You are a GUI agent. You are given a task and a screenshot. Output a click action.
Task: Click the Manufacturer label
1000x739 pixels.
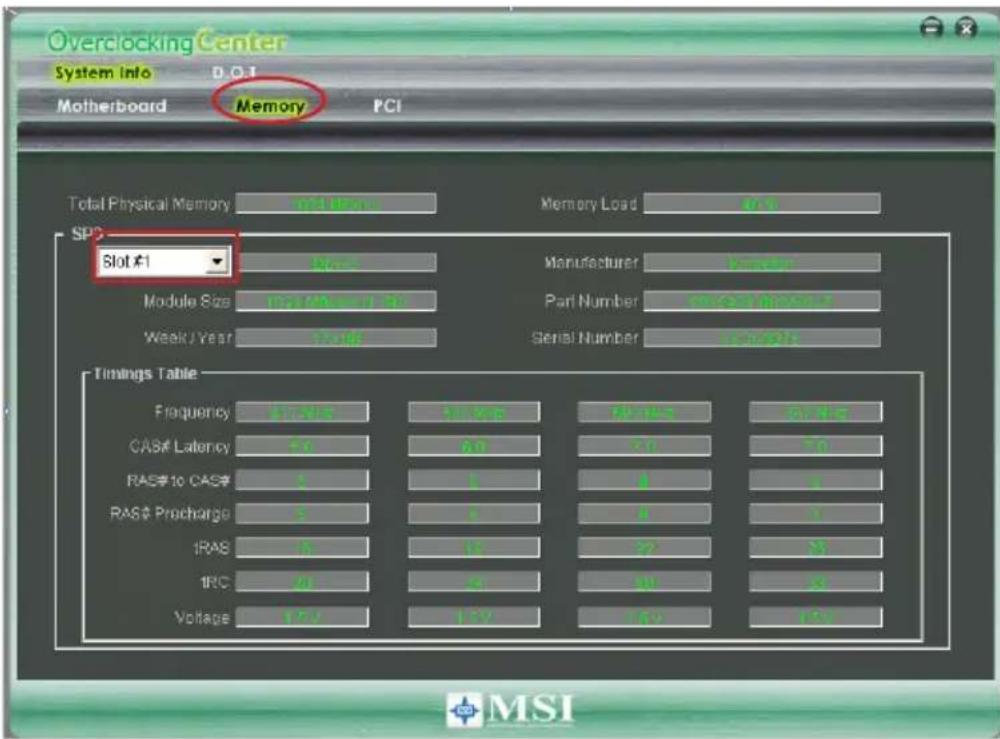coord(591,263)
